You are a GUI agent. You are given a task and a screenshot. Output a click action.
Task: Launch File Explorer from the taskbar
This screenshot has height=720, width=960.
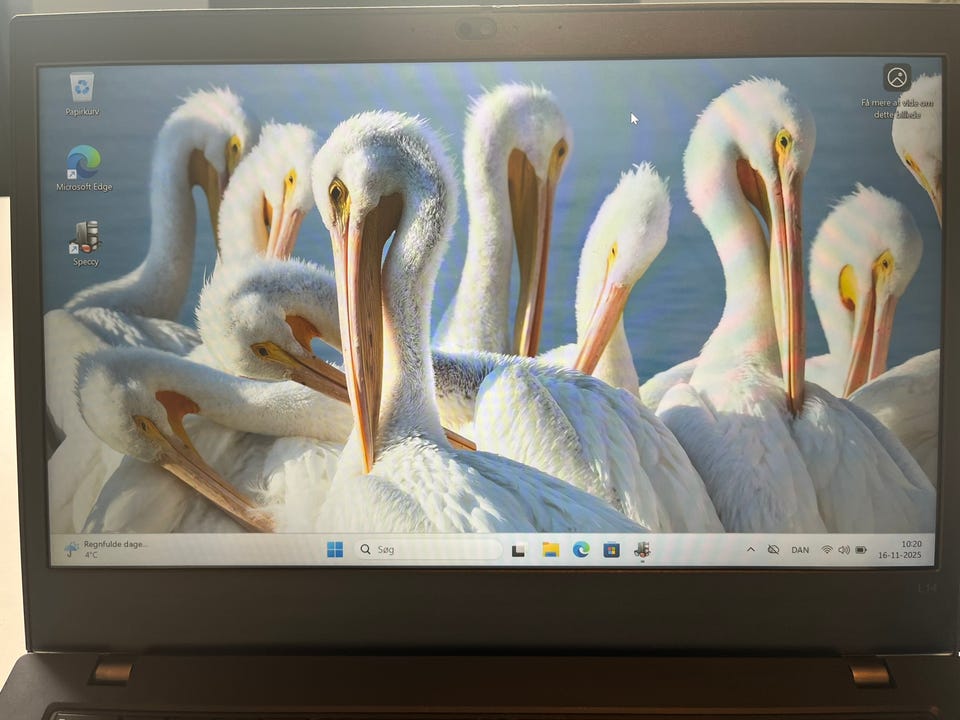click(x=550, y=550)
